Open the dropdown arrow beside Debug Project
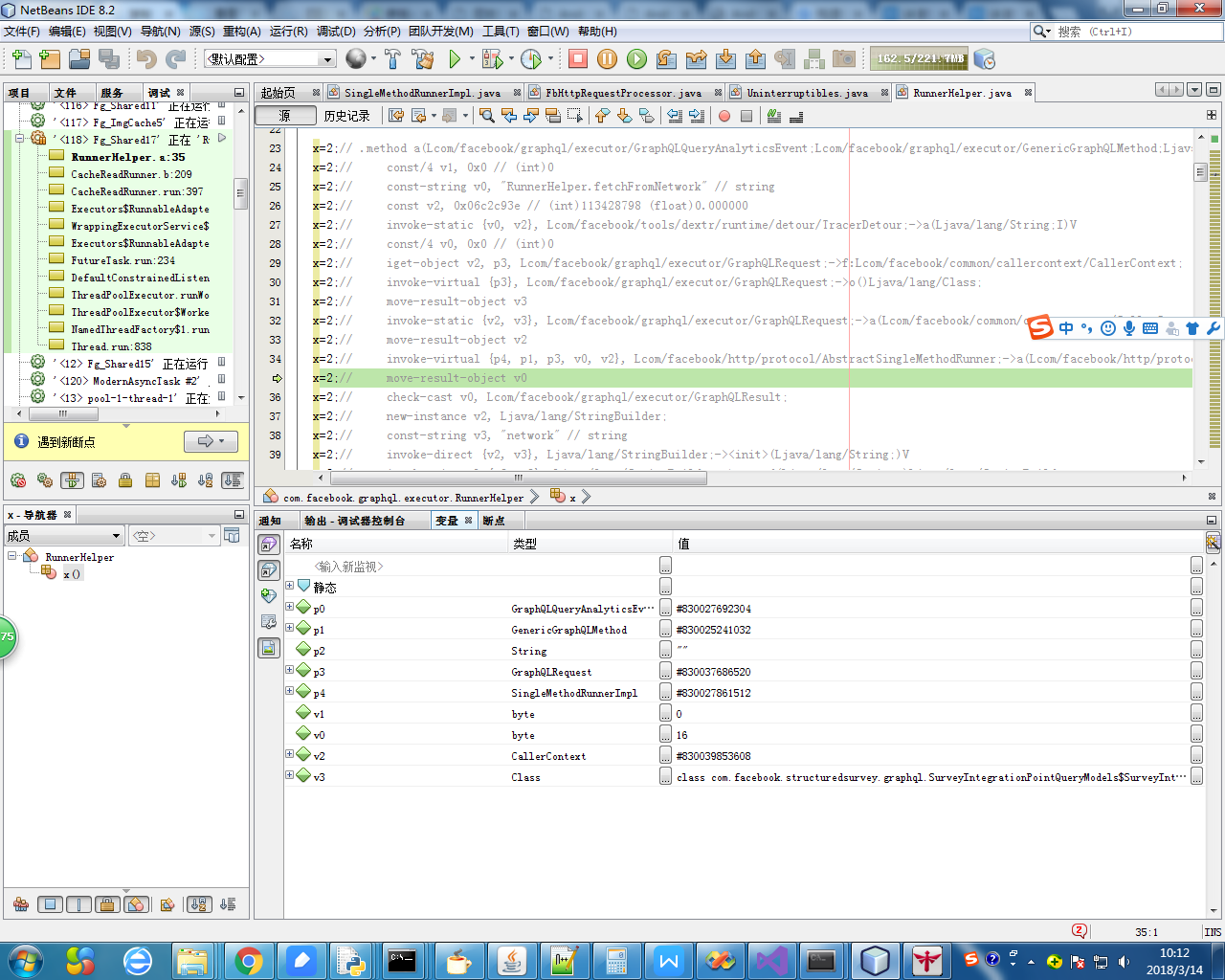Screen dimensions: 1225x980 [x=511, y=59]
